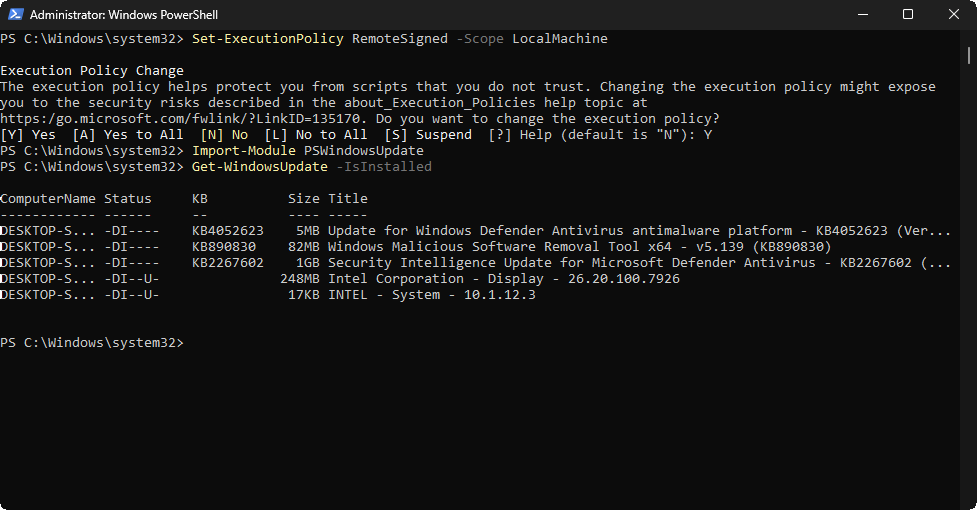Screen dimensions: 977x510
Task: Click the ComputerName column header
Action: (48, 199)
